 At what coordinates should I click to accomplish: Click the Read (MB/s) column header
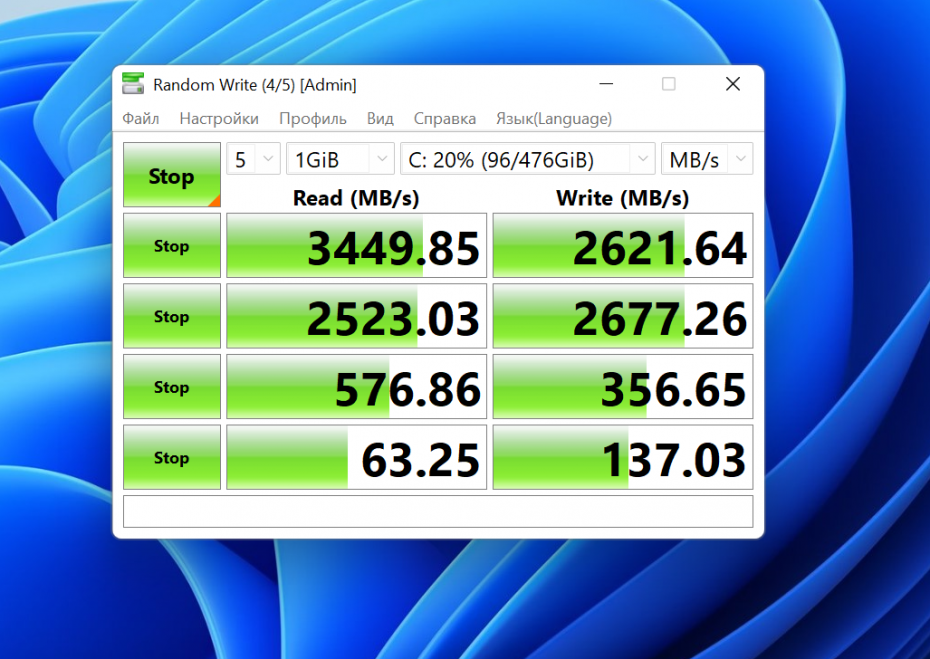pos(356,198)
